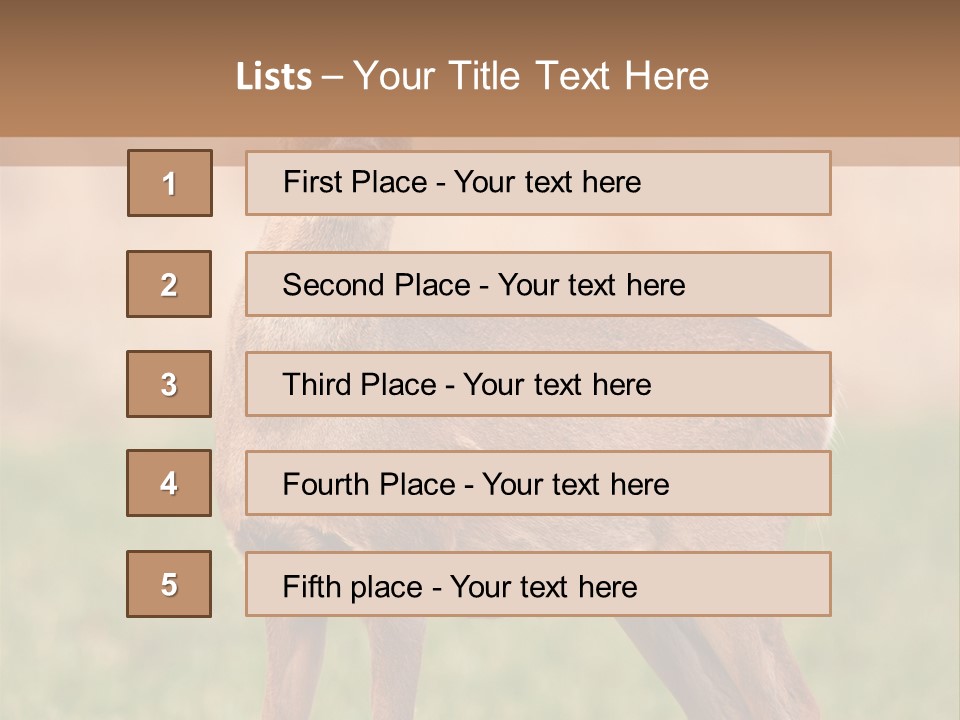Select the Third Place text bar

pyautogui.click(x=538, y=384)
